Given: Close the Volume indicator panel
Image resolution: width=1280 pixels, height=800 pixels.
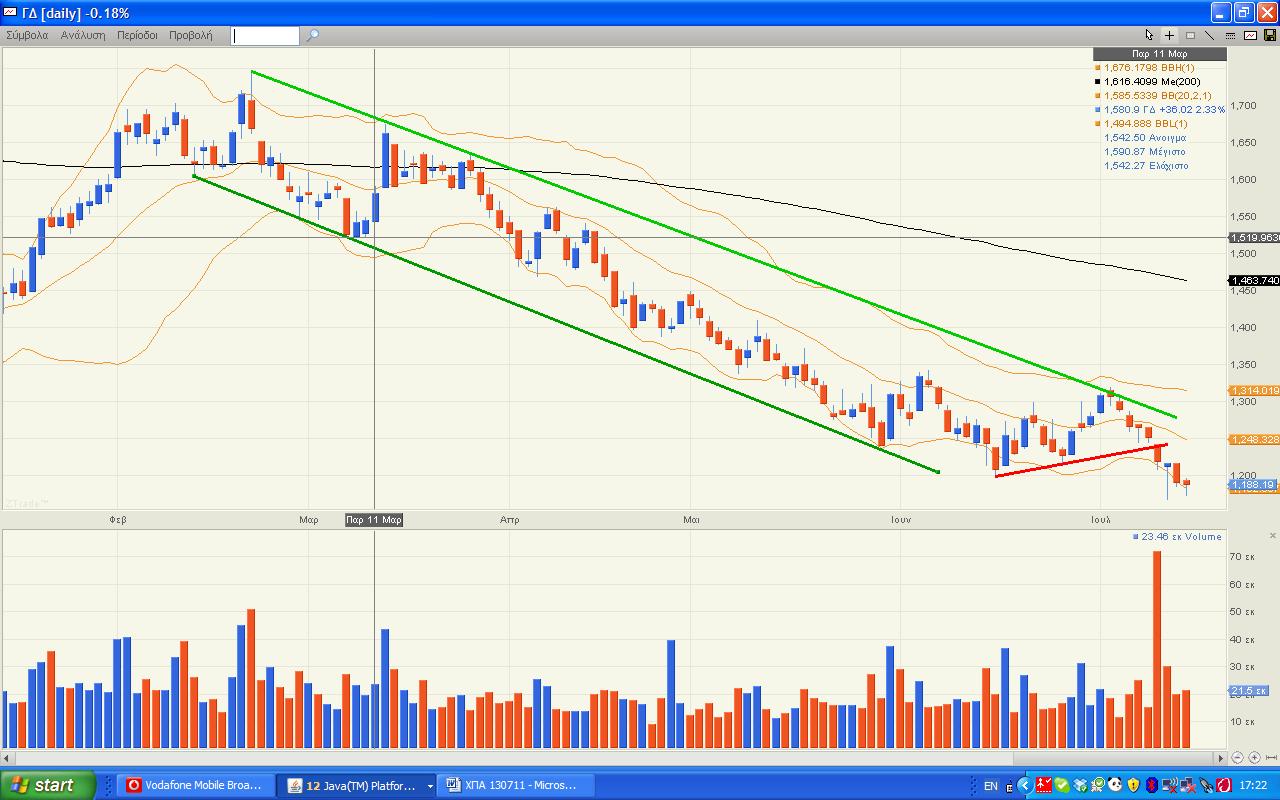Looking at the screenshot, I should [1272, 536].
